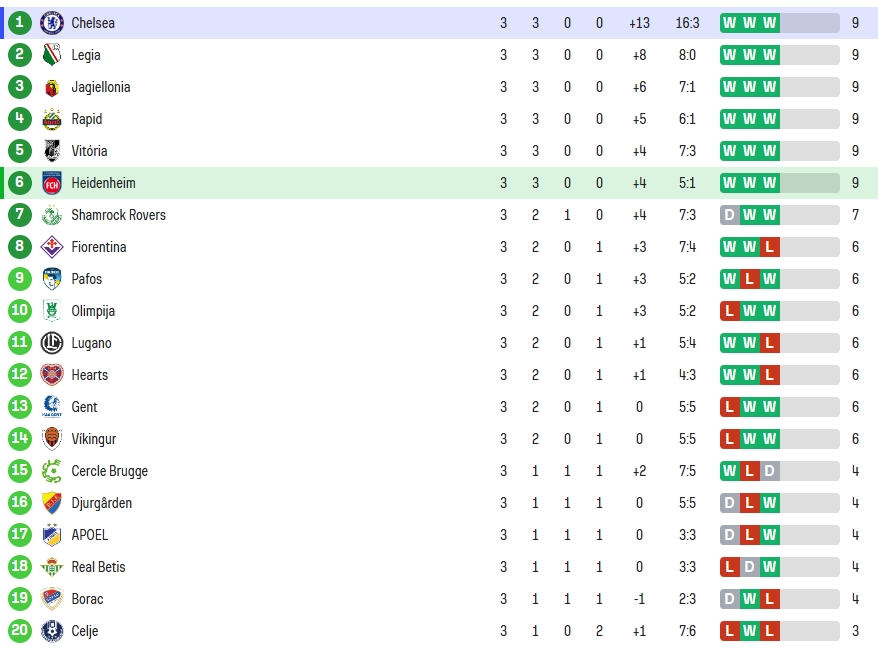The image size is (878, 648).
Task: Click the Hearts club crest
Action: pos(52,375)
